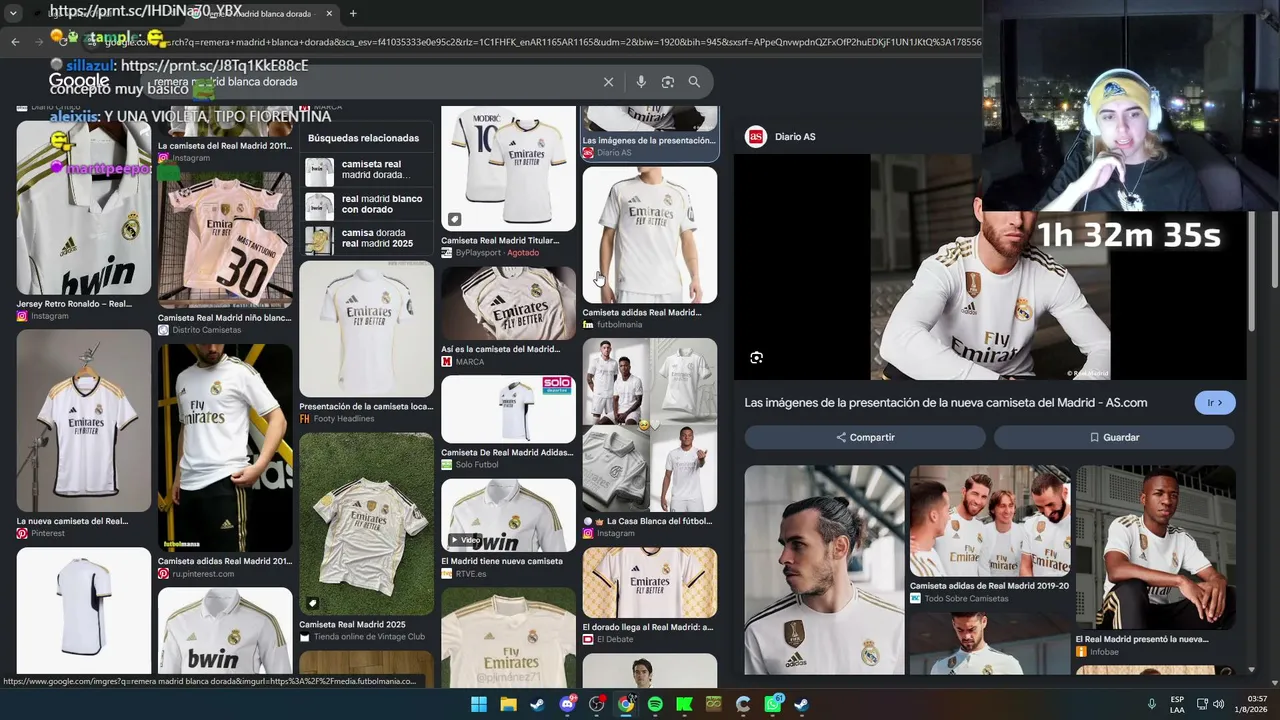Click the Guardar save button
The height and width of the screenshot is (720, 1280).
(x=1114, y=437)
